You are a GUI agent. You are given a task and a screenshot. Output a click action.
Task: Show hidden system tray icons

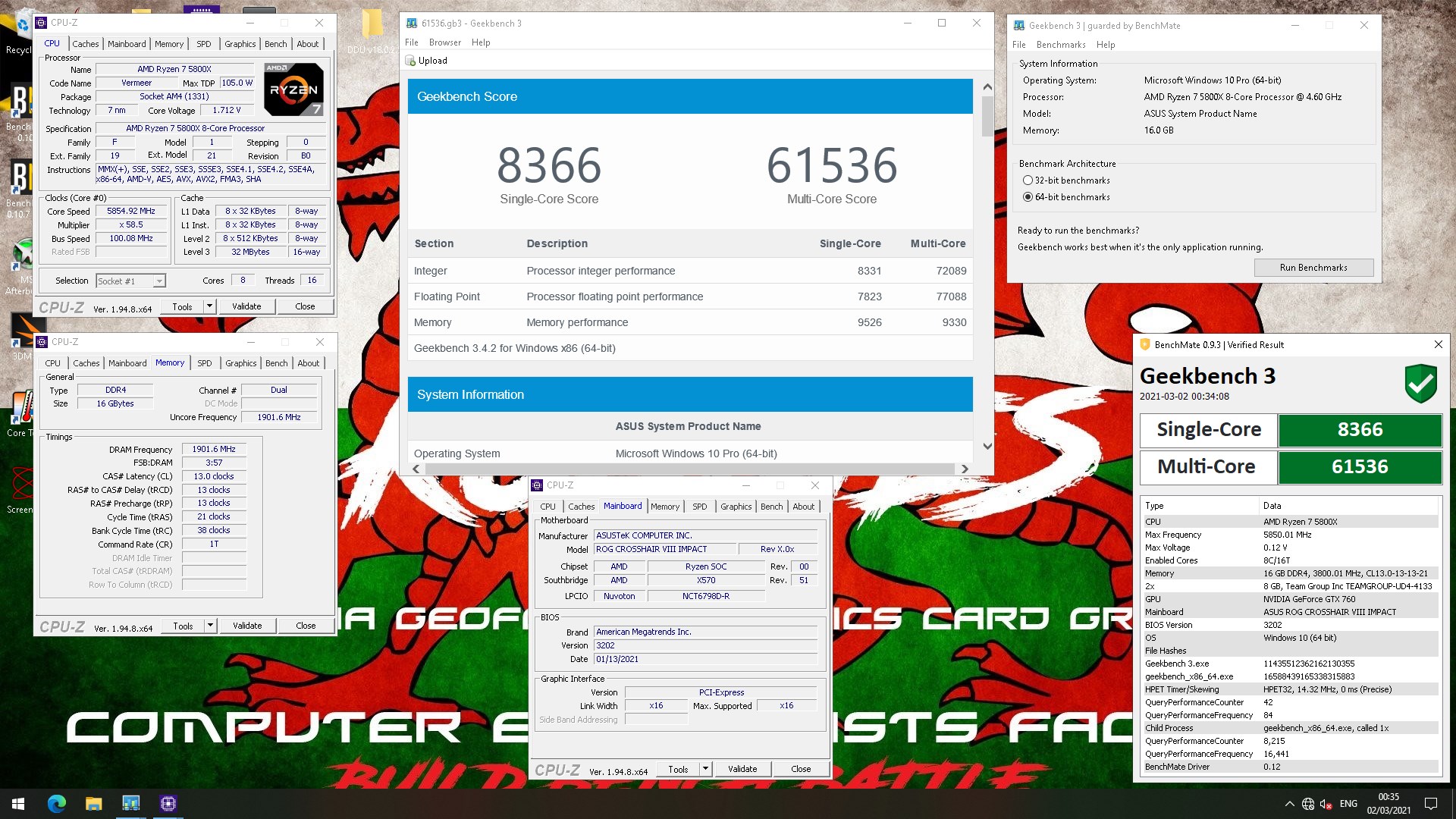(1289, 804)
